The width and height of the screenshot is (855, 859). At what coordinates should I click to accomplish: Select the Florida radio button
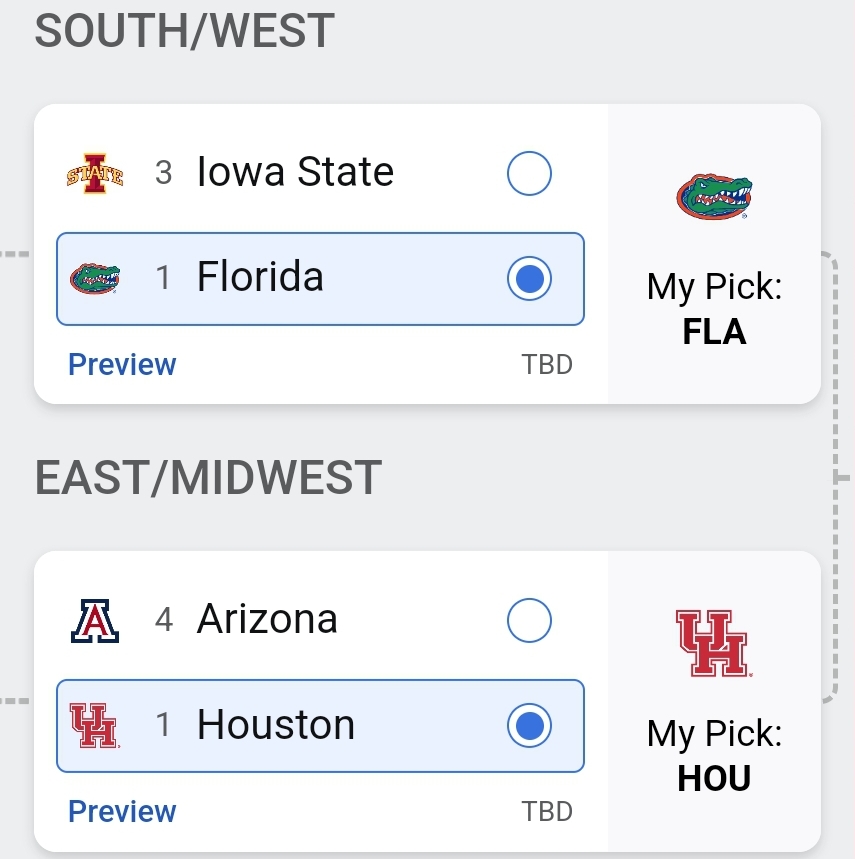[529, 278]
